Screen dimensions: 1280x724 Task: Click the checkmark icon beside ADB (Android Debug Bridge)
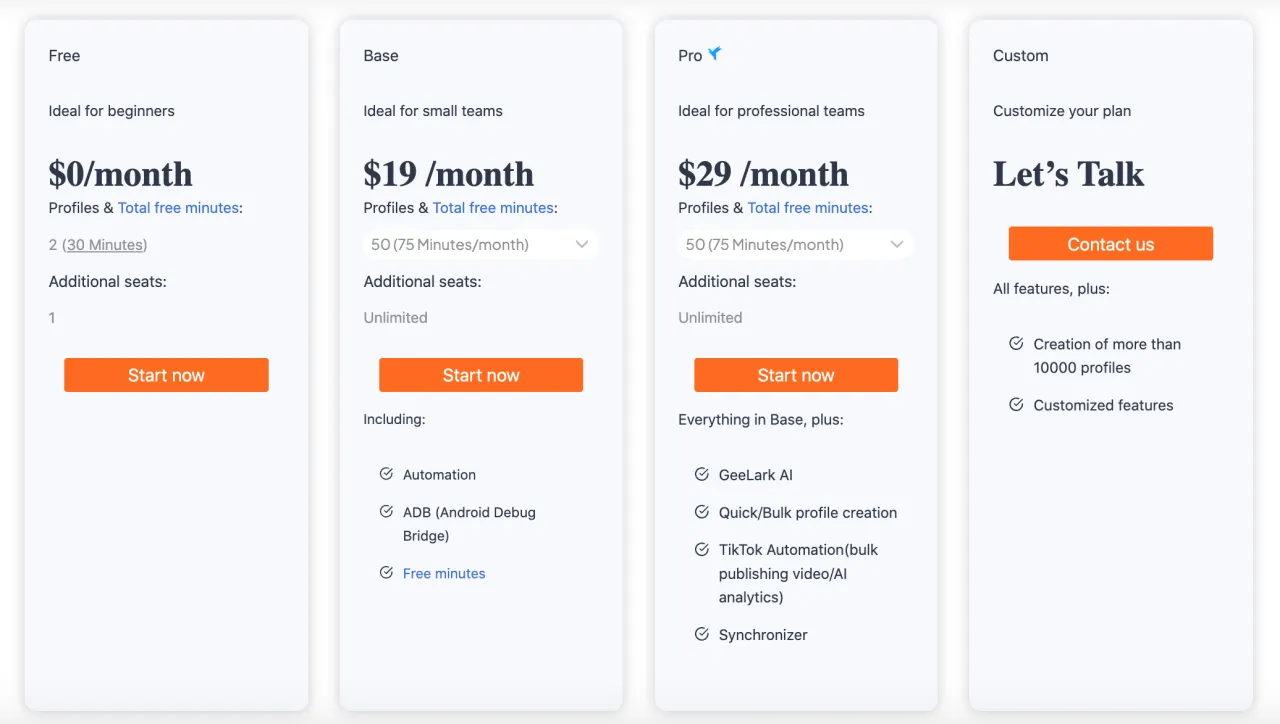[x=386, y=511]
